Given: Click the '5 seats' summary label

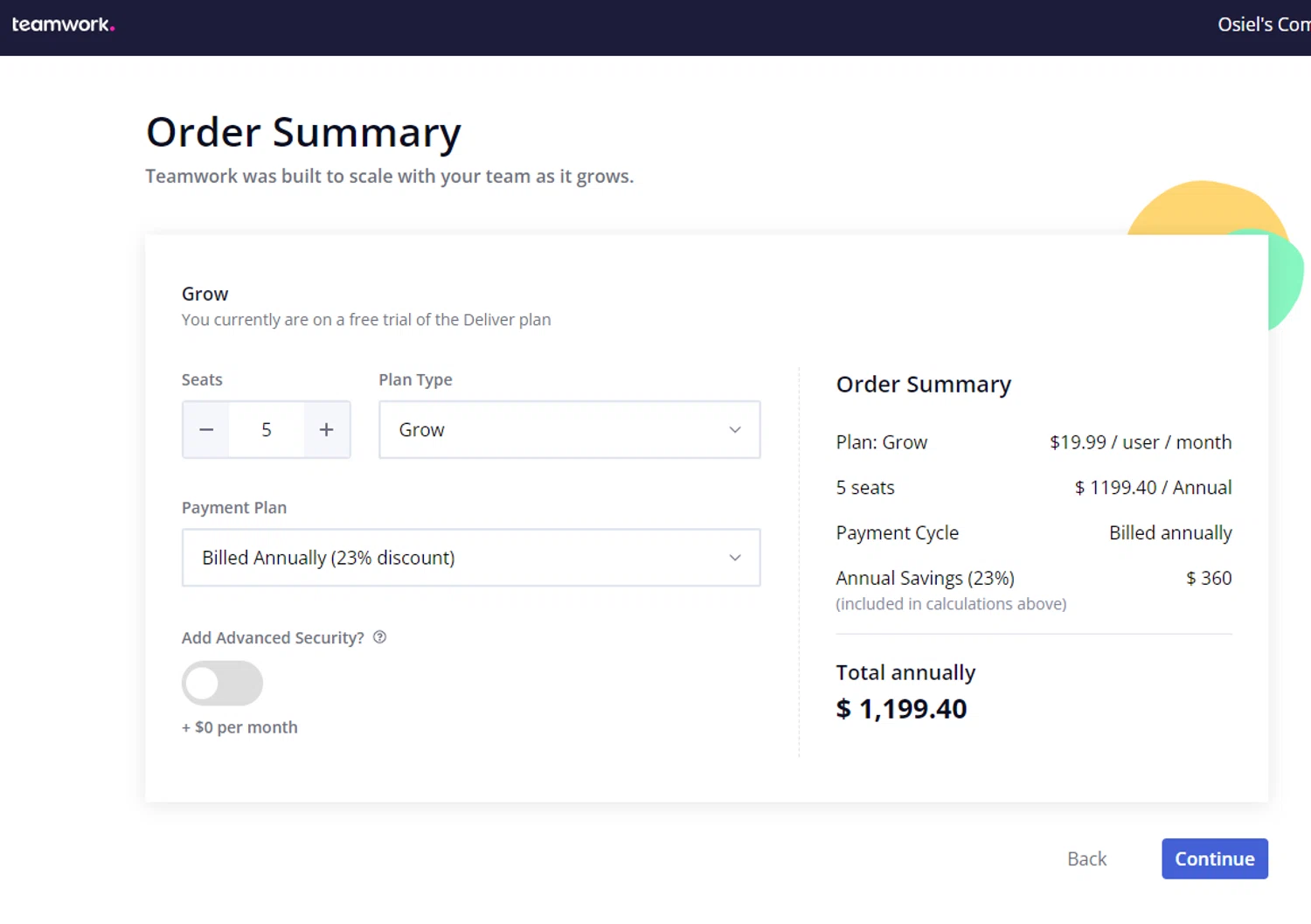Looking at the screenshot, I should [x=865, y=488].
